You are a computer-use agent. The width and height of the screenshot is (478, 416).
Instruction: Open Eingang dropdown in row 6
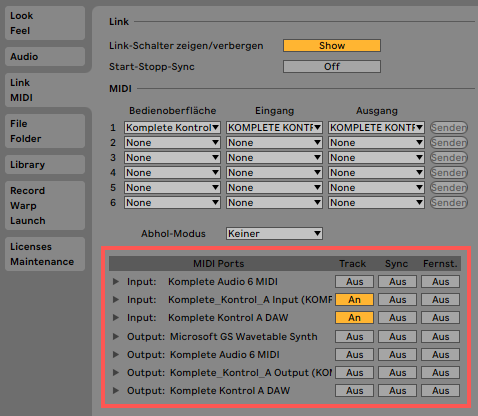(x=274, y=203)
